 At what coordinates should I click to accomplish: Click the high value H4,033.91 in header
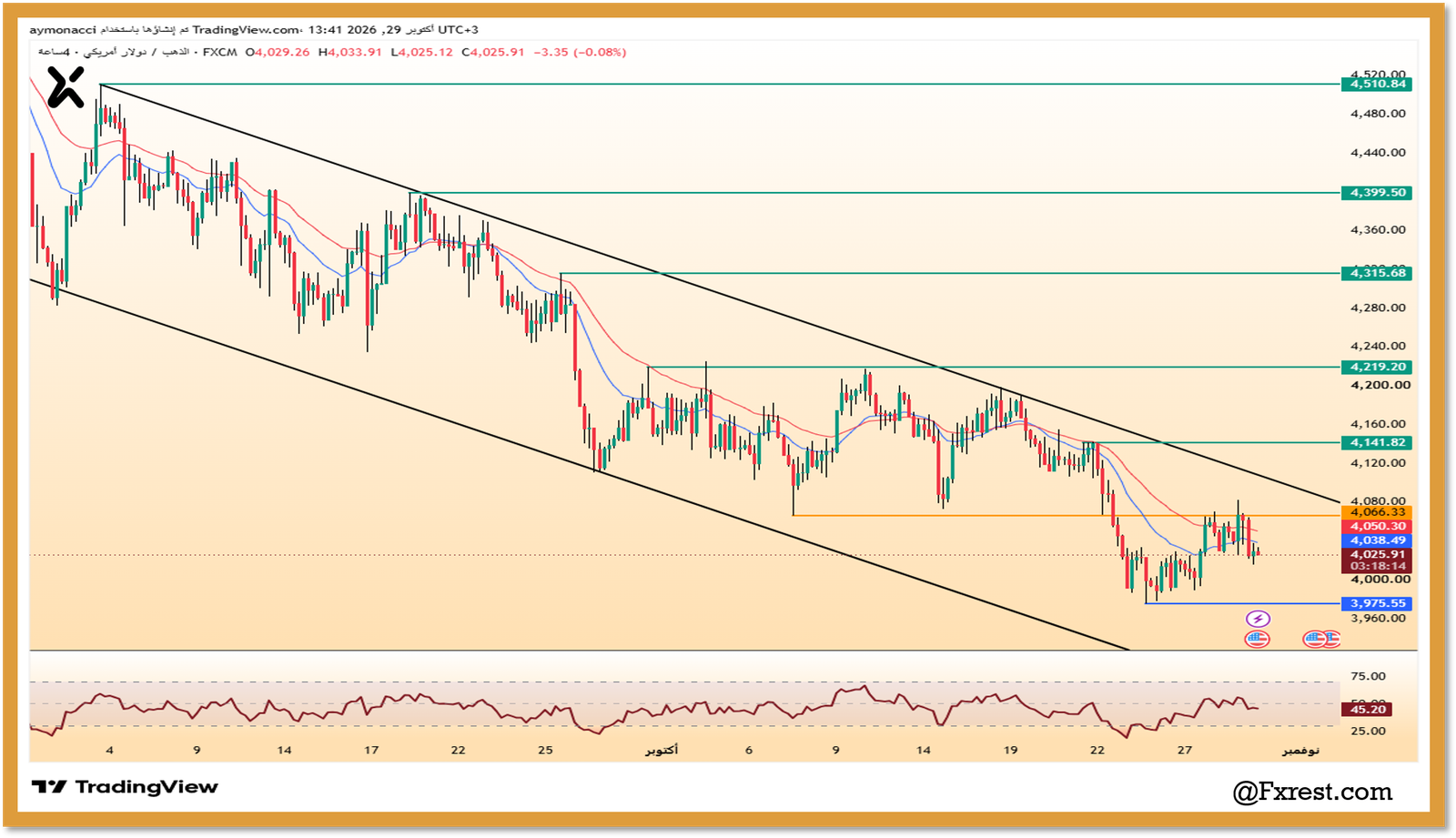[x=350, y=53]
